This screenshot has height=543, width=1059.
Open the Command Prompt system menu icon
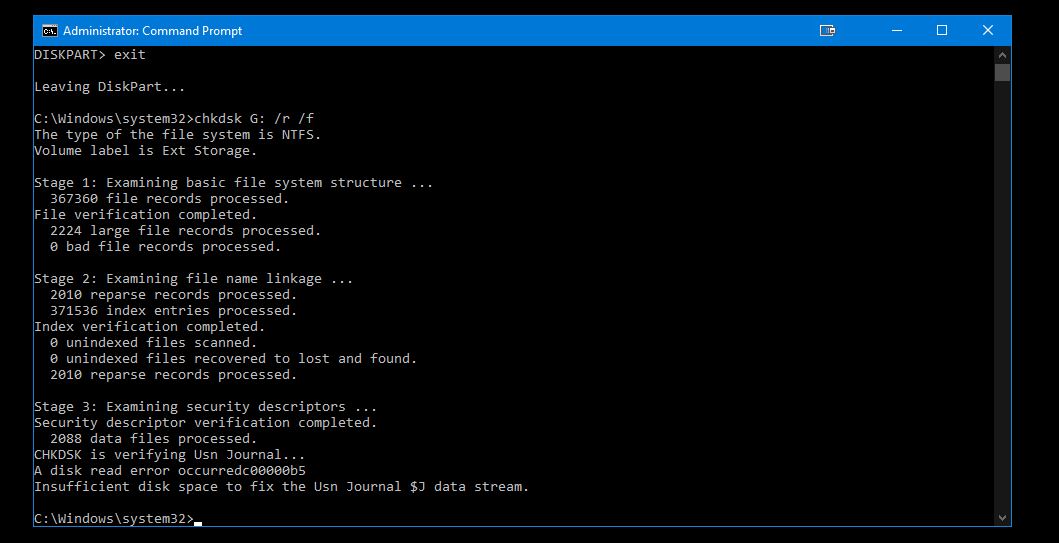pyautogui.click(x=49, y=30)
